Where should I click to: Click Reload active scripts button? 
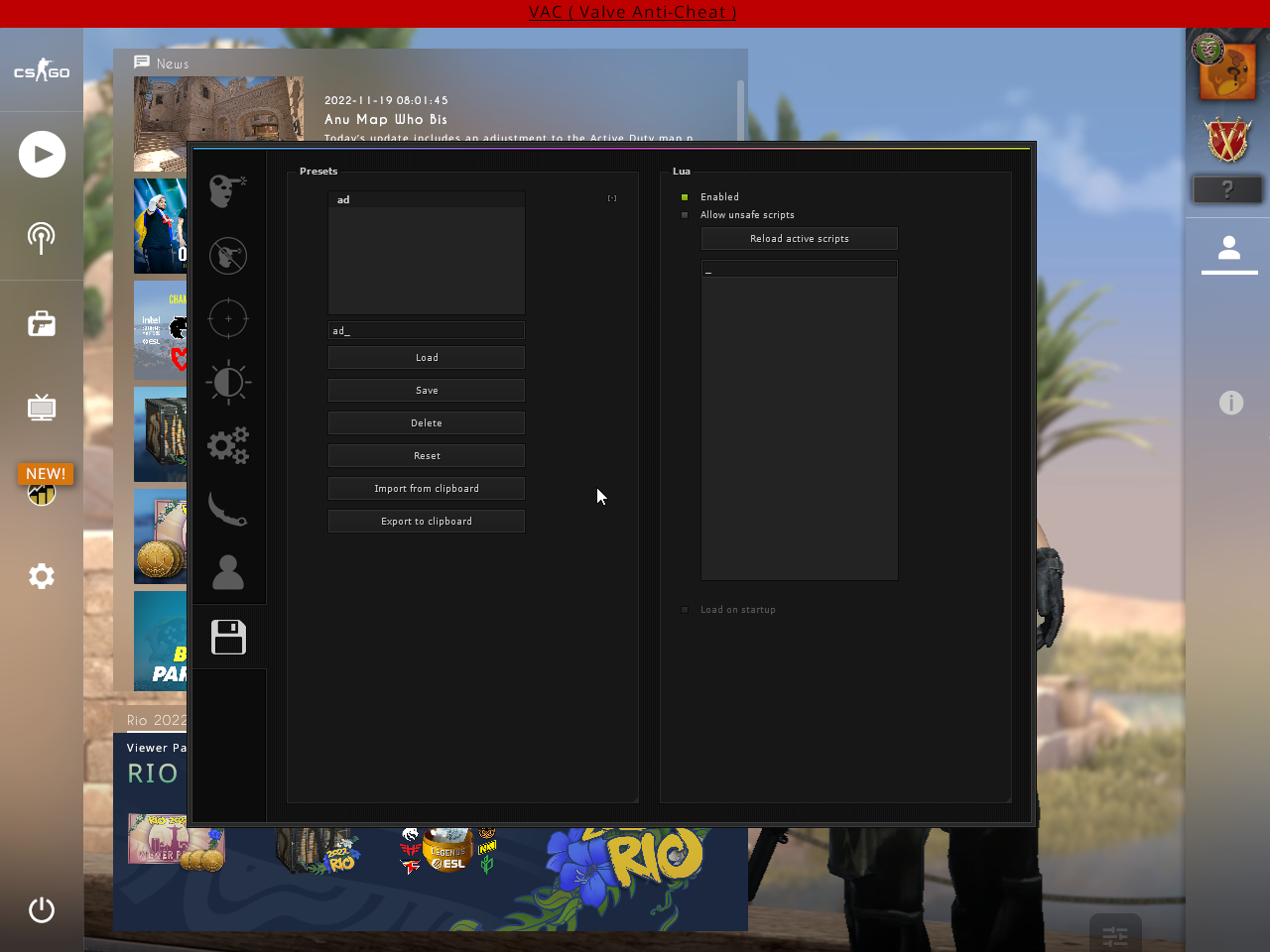point(800,239)
